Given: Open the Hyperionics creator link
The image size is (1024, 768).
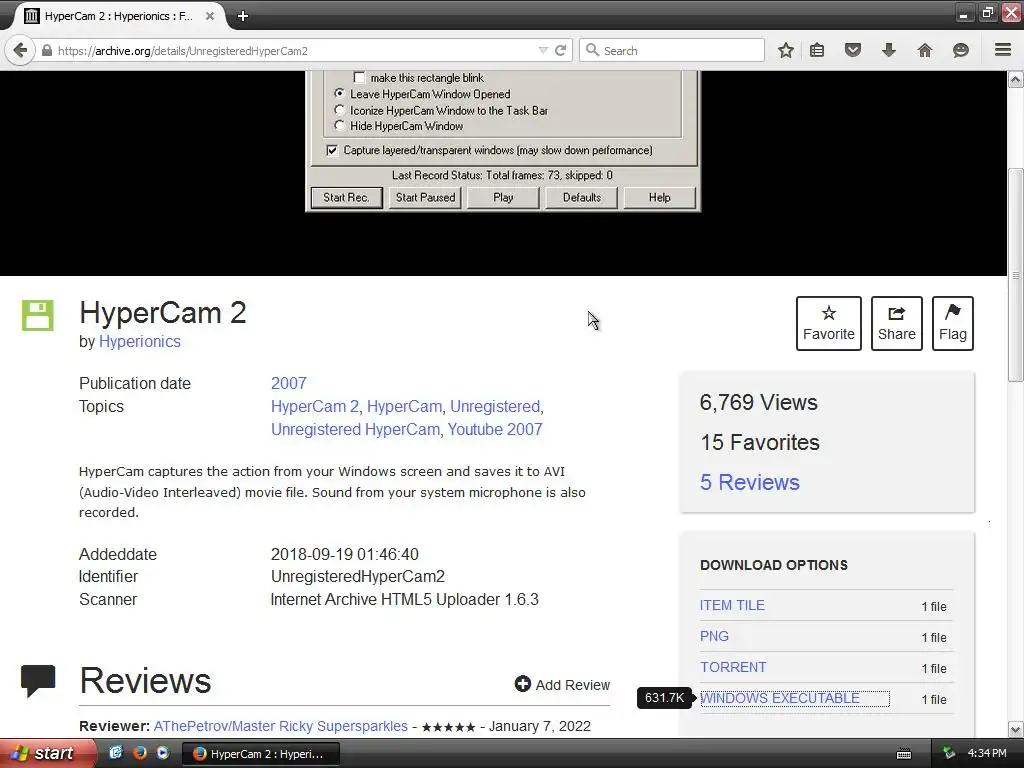Looking at the screenshot, I should click(140, 342).
